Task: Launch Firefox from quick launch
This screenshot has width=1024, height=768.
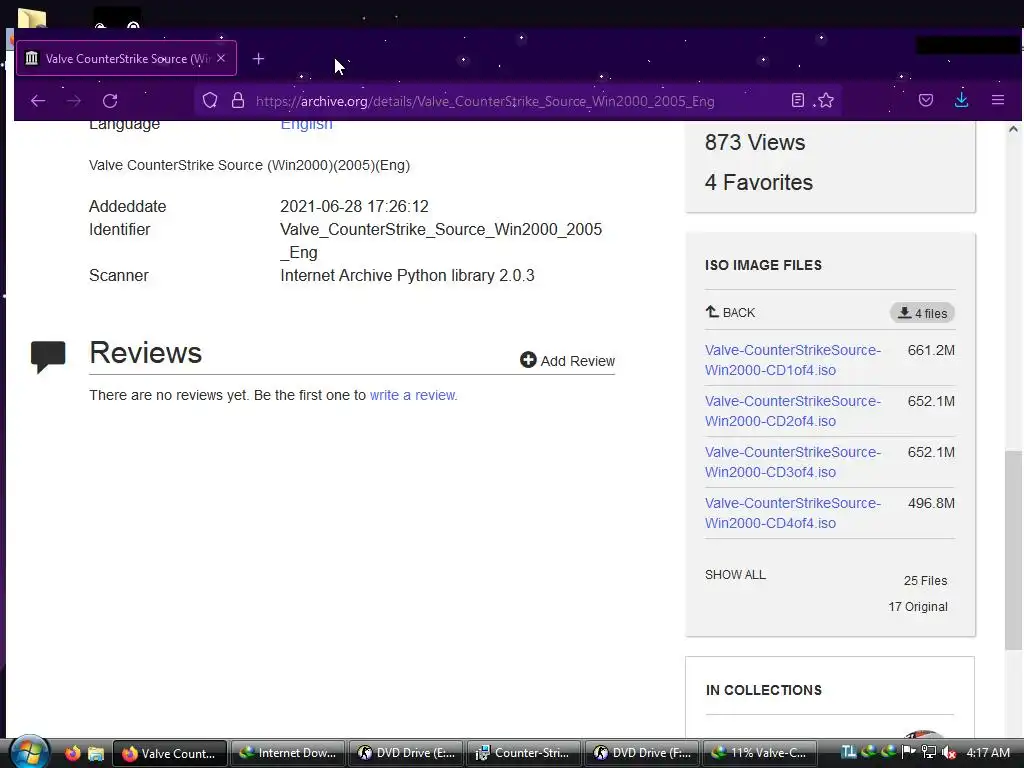Action: coord(72,753)
